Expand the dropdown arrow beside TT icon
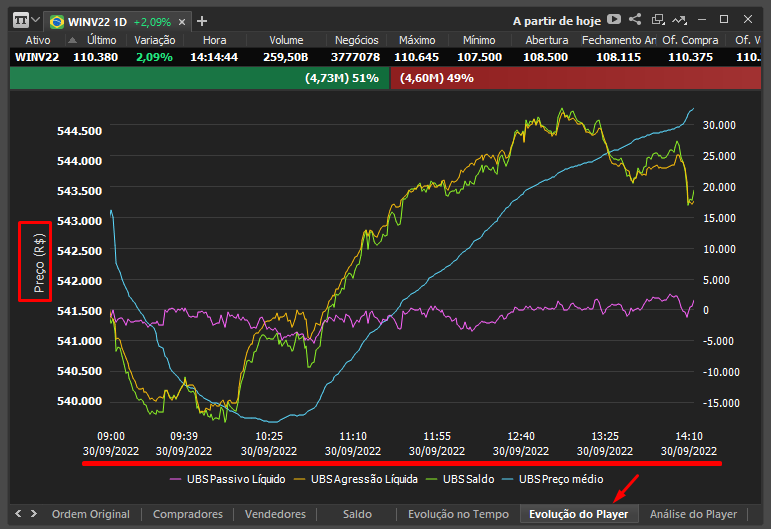Screen dimensions: 771x529 point(35,21)
